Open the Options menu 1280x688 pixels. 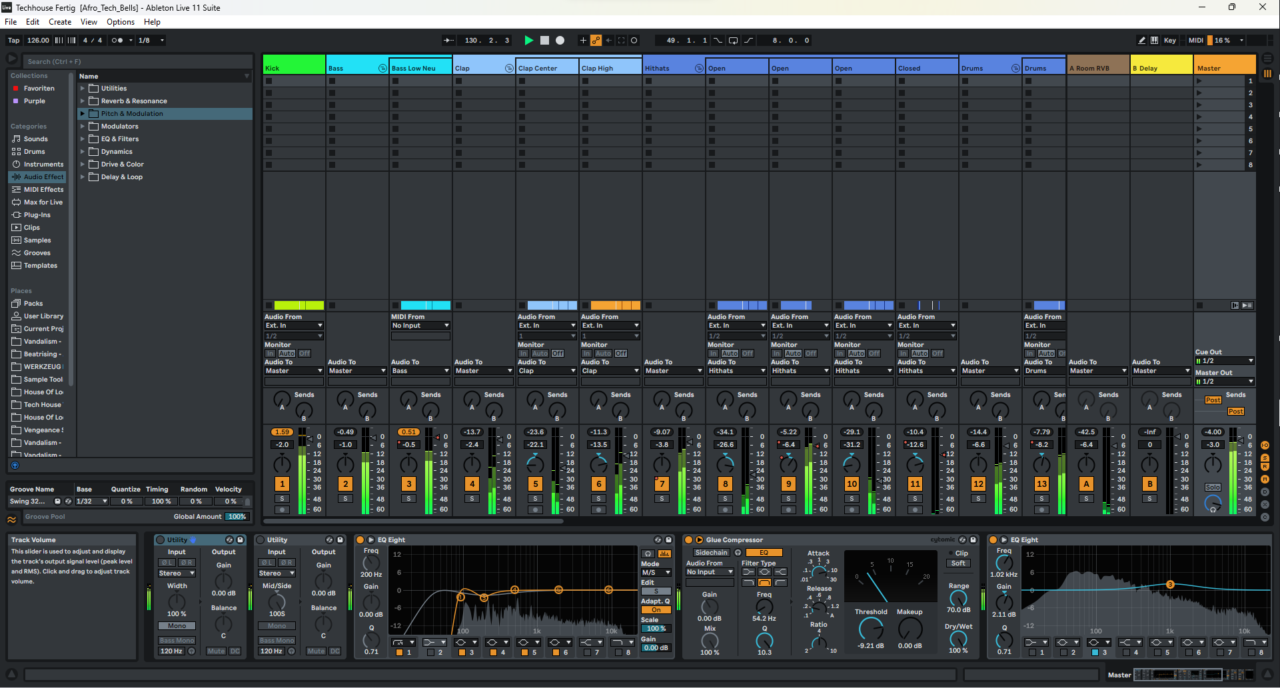[x=120, y=22]
